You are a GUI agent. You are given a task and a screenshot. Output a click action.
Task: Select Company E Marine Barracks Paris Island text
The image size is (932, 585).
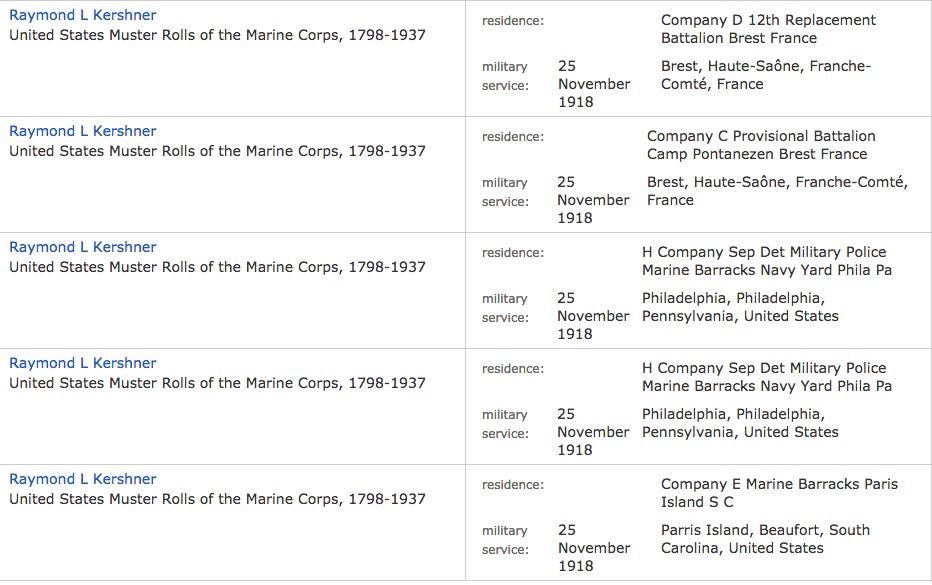779,493
